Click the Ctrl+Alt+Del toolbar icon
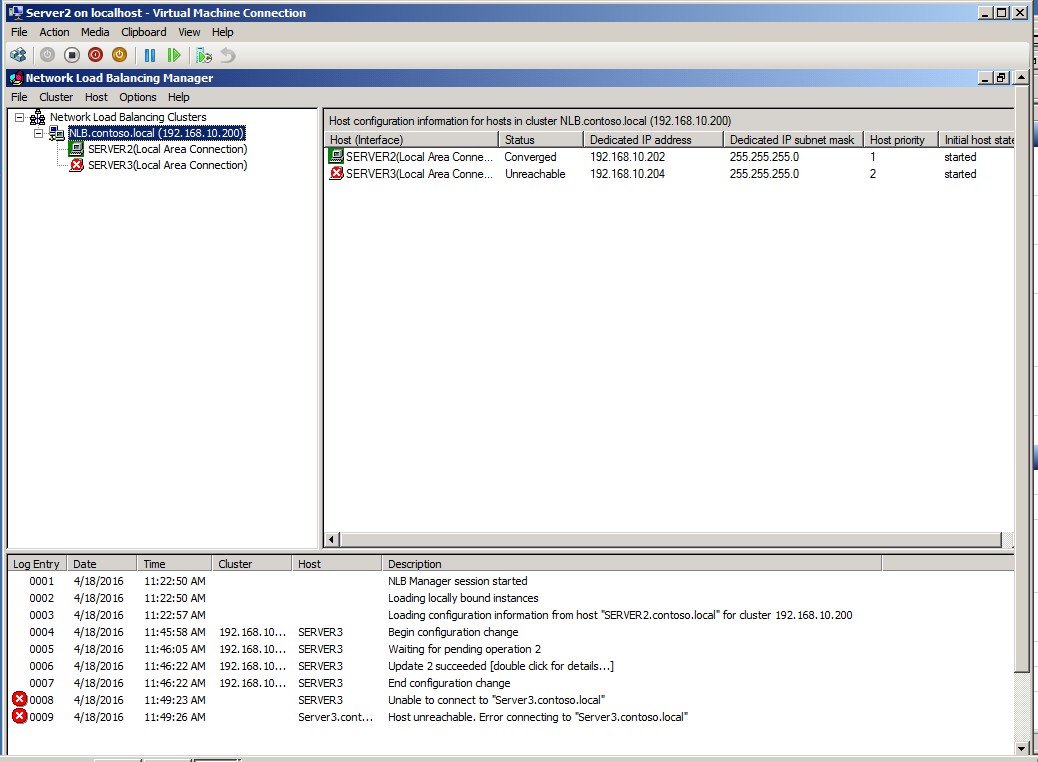This screenshot has height=762, width=1038. click(19, 55)
